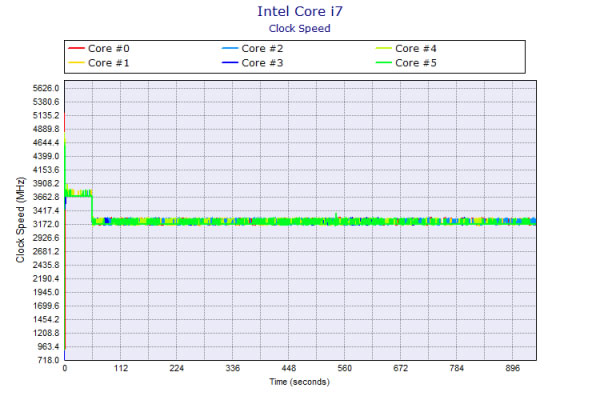Image resolution: width=600 pixels, height=400 pixels.
Task: Click the 560 tick on the time axis
Action: (x=345, y=368)
